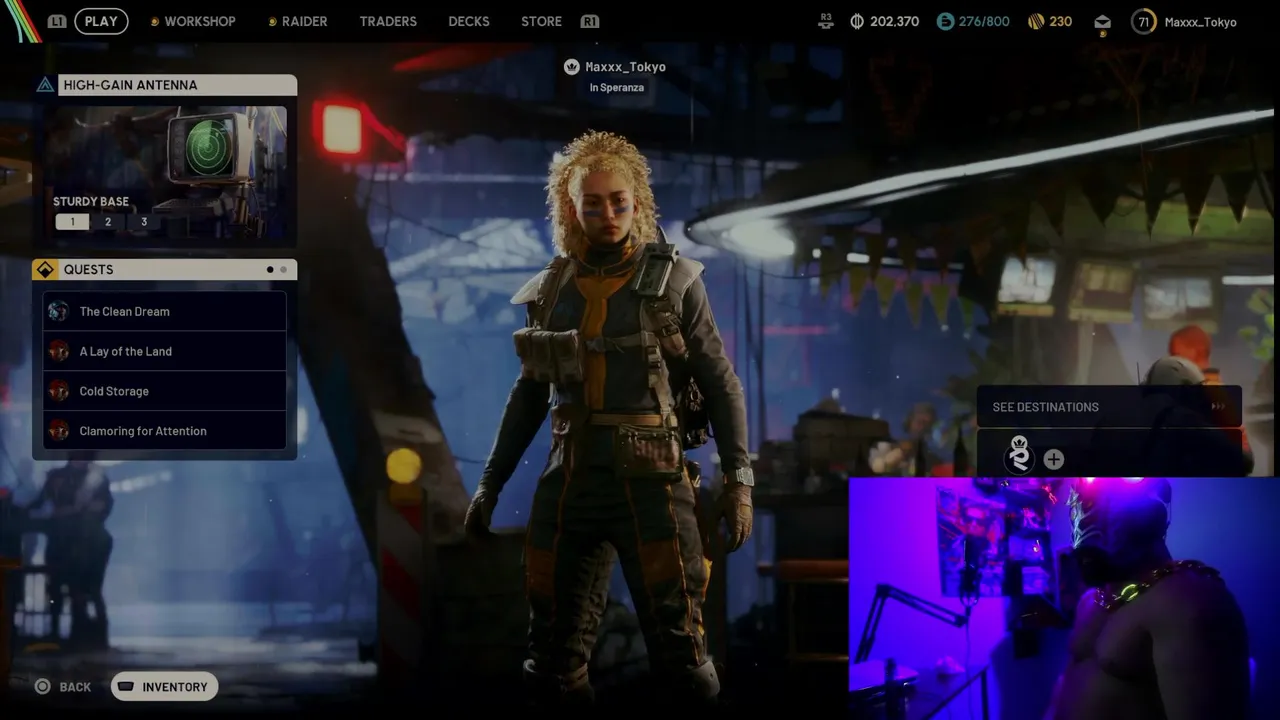Viewport: 1280px width, 720px height.
Task: Click the gold striped token icon
Action: pyautogui.click(x=1036, y=21)
